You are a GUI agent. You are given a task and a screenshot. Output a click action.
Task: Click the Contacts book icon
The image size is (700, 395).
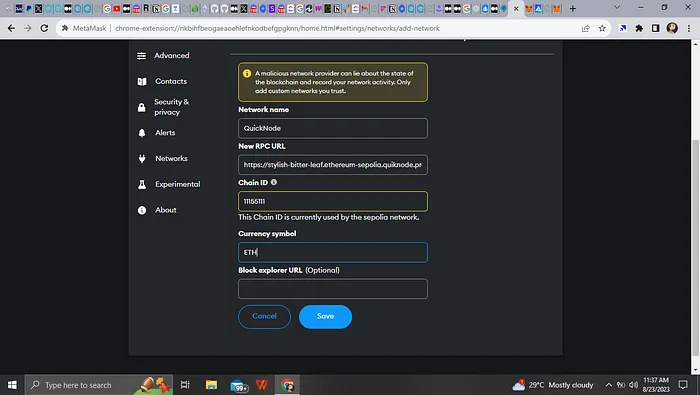pyautogui.click(x=142, y=82)
